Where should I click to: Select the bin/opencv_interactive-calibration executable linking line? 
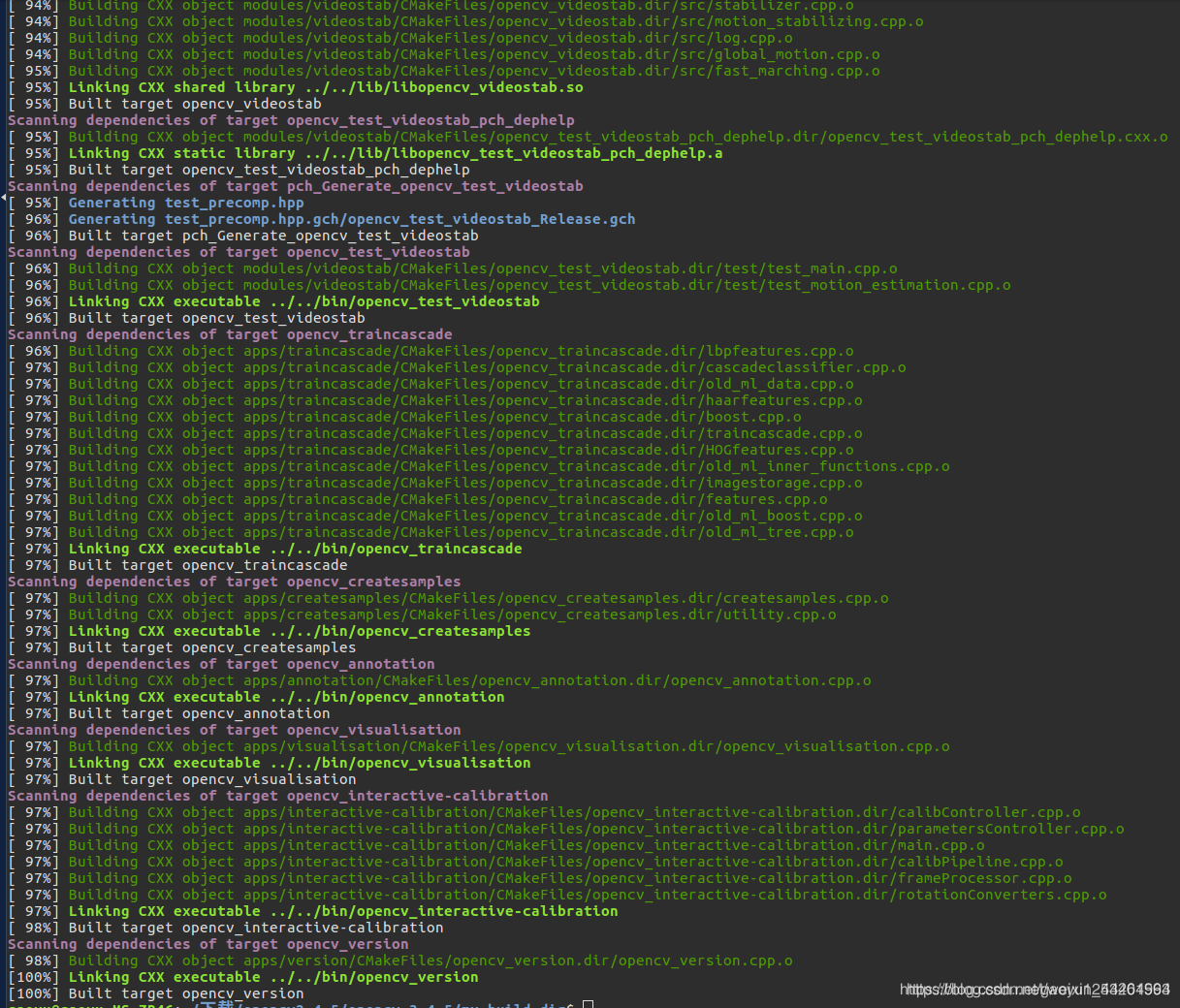(x=313, y=911)
